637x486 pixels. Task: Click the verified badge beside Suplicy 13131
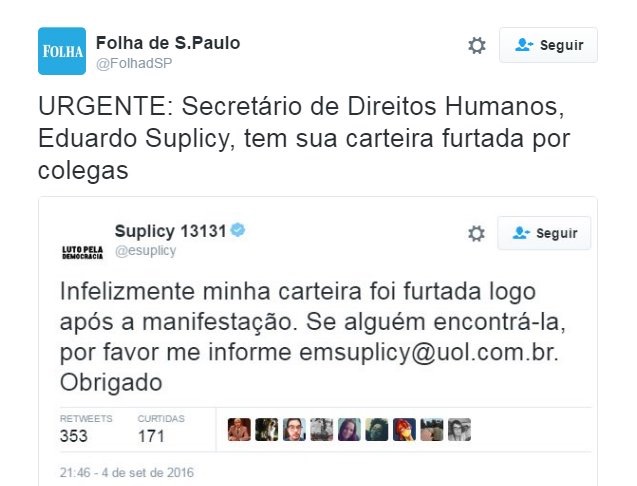(238, 230)
